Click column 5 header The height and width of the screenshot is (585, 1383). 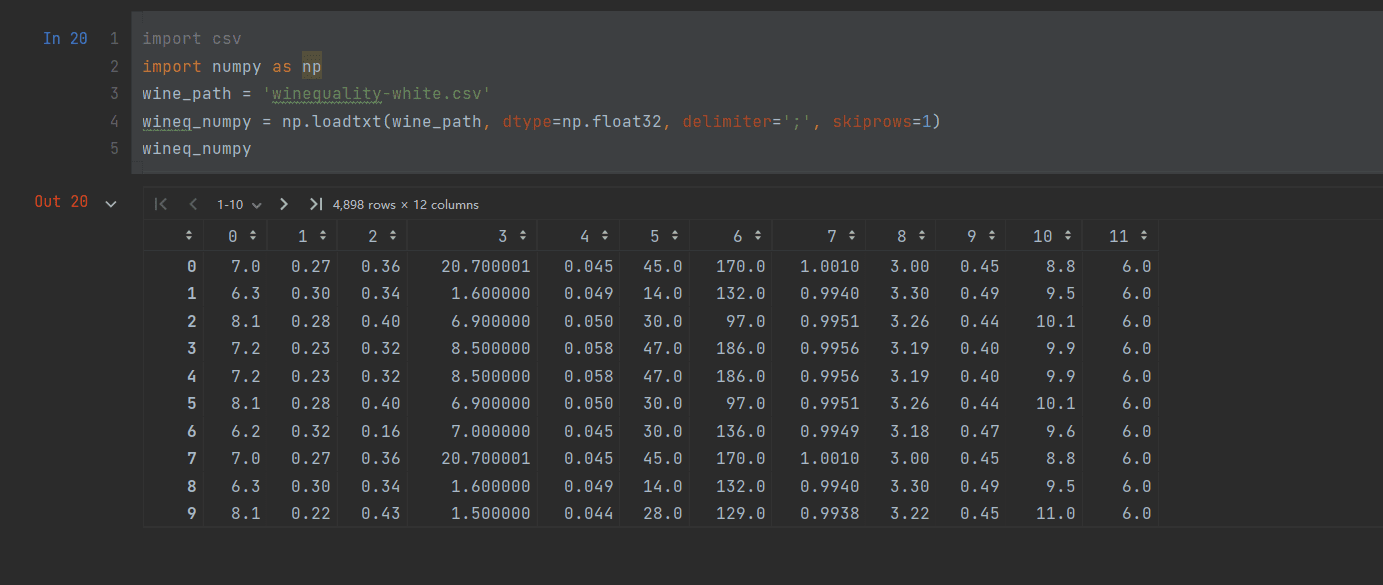click(x=655, y=236)
